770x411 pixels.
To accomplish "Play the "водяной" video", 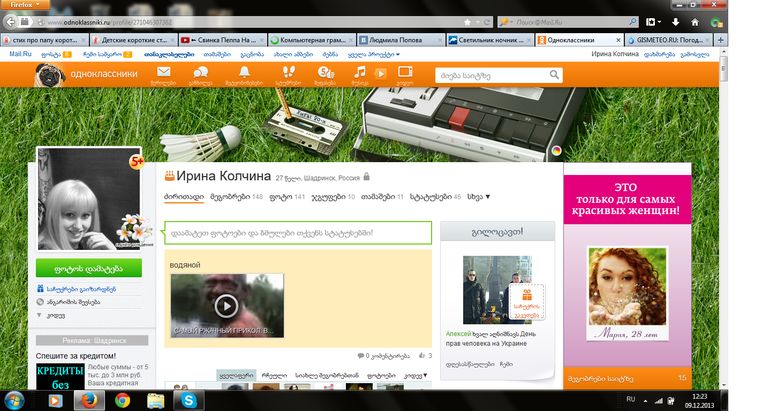I will (x=226, y=306).
